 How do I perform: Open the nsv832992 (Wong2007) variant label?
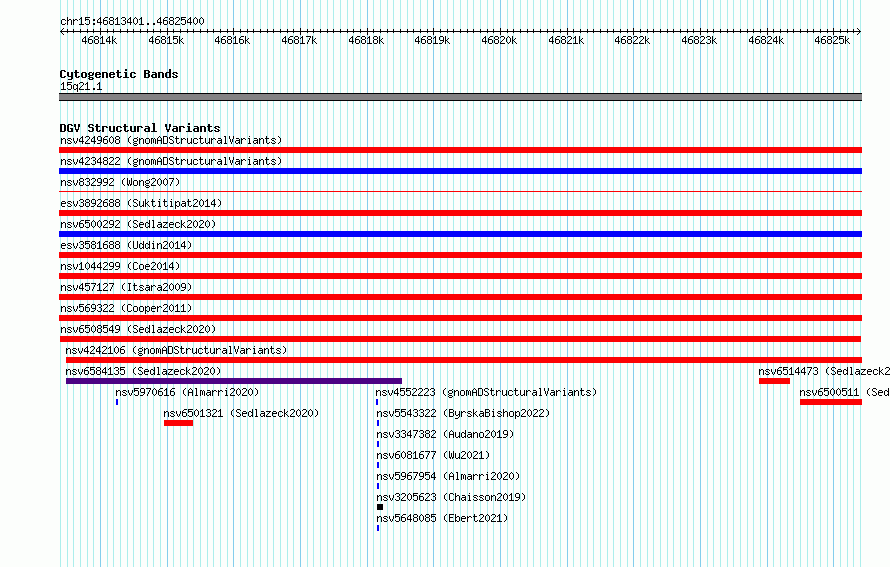click(x=120, y=182)
